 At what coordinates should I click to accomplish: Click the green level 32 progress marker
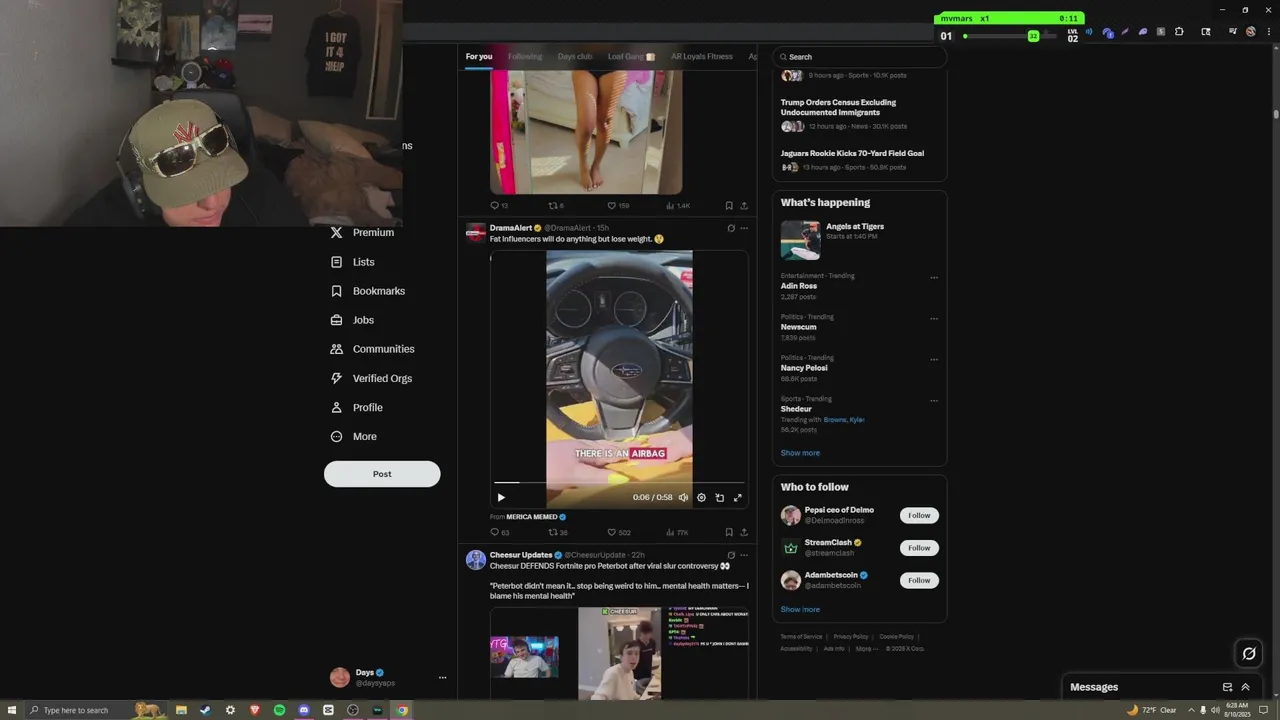coord(1033,36)
